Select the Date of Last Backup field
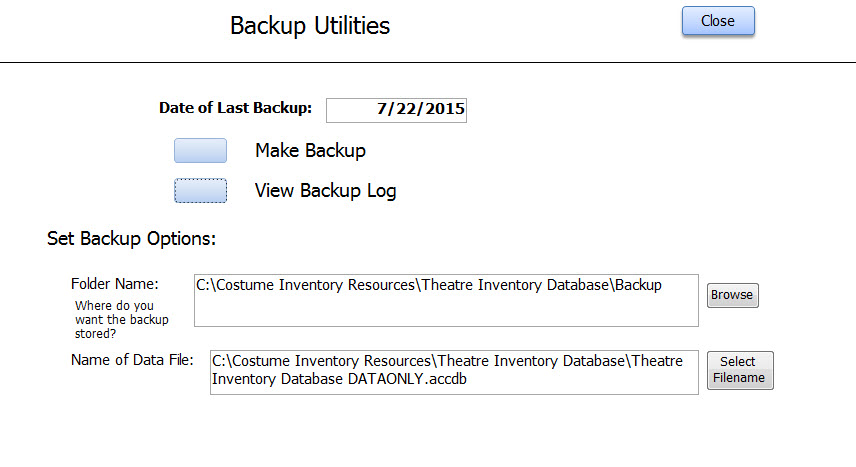The image size is (856, 467). pyautogui.click(x=396, y=110)
